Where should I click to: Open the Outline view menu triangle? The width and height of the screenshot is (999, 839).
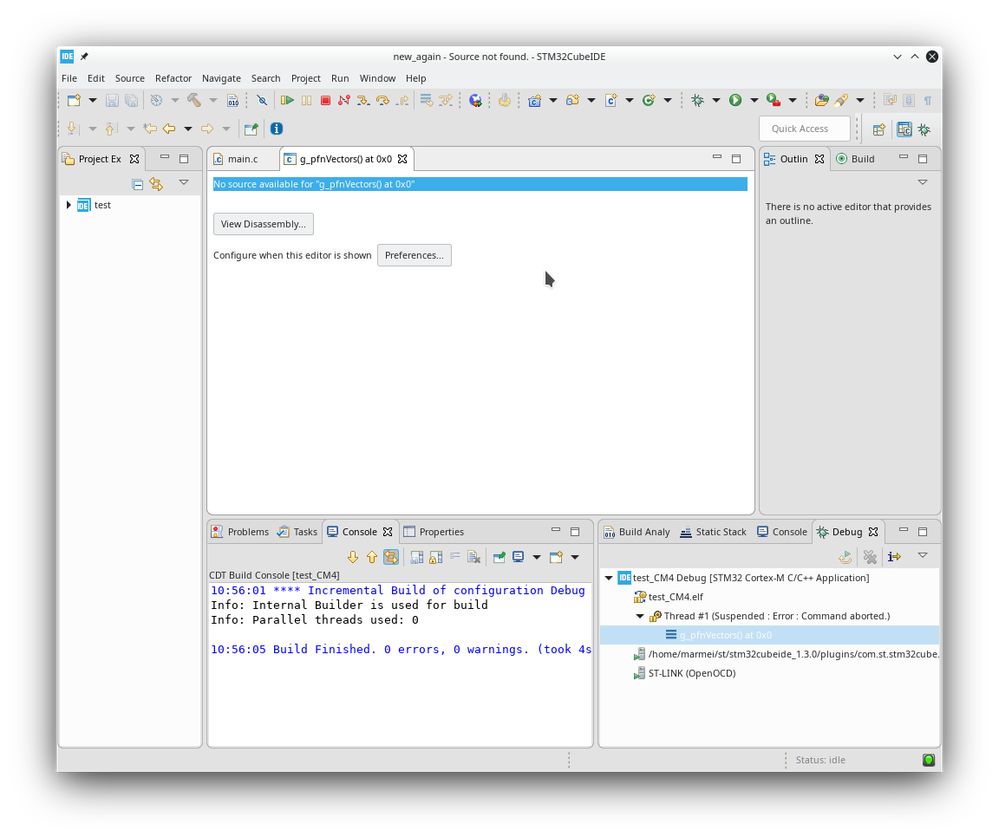click(x=923, y=182)
